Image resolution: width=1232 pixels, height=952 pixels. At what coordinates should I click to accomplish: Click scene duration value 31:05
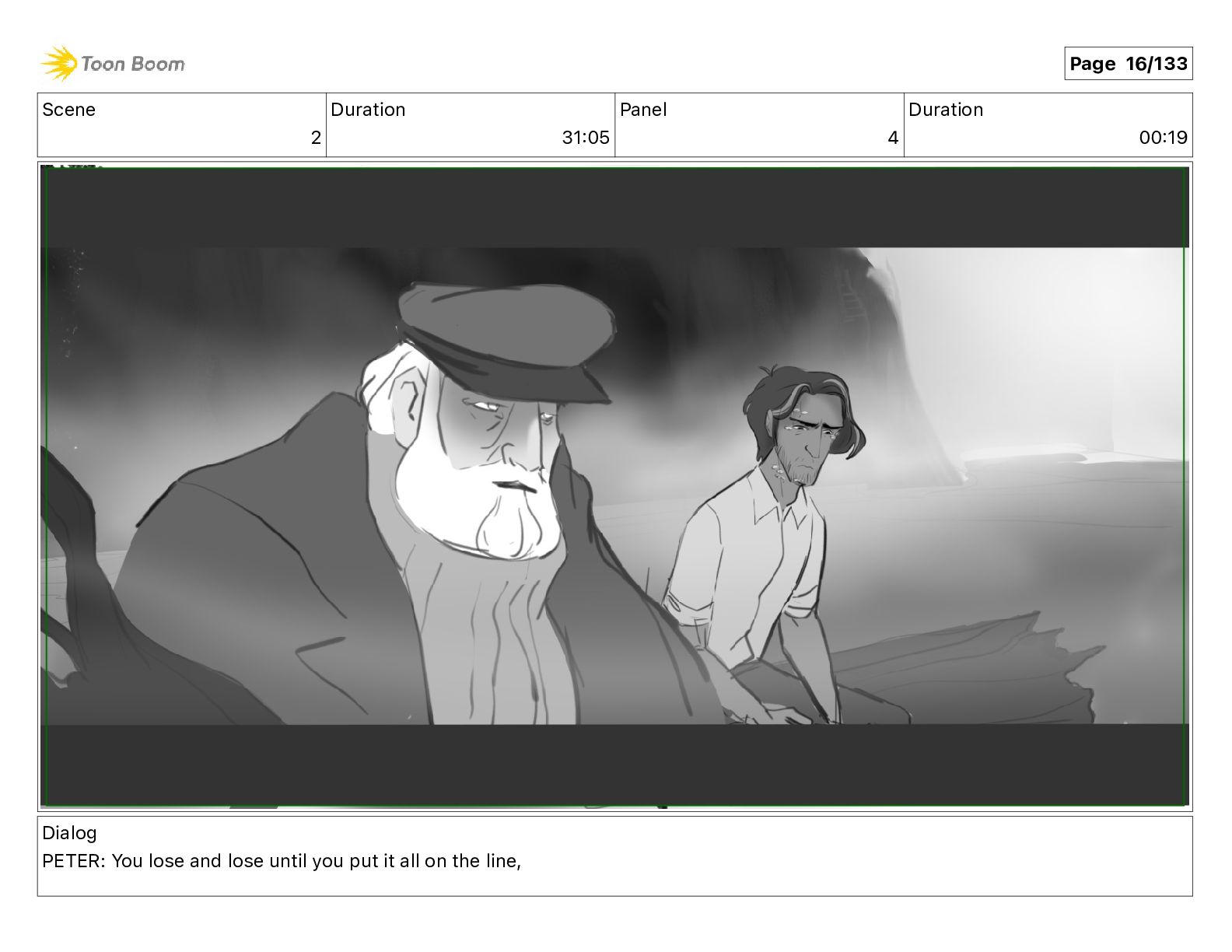(586, 138)
